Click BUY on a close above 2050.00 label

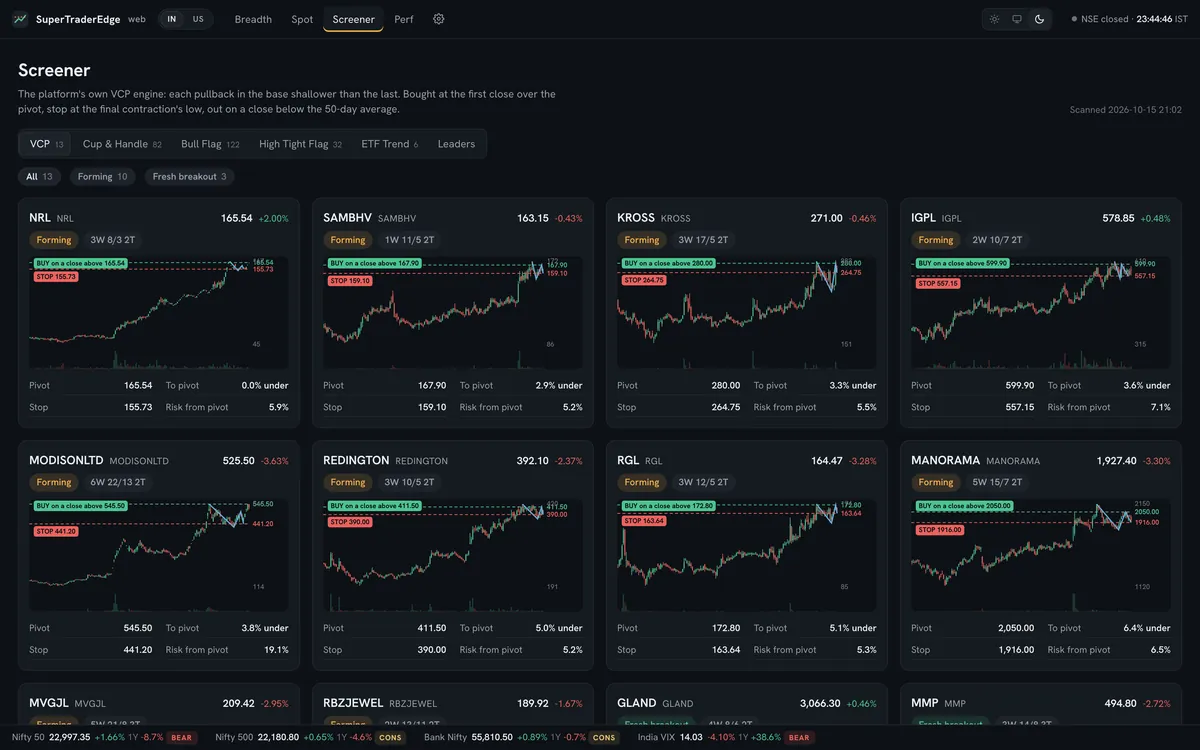click(x=965, y=507)
